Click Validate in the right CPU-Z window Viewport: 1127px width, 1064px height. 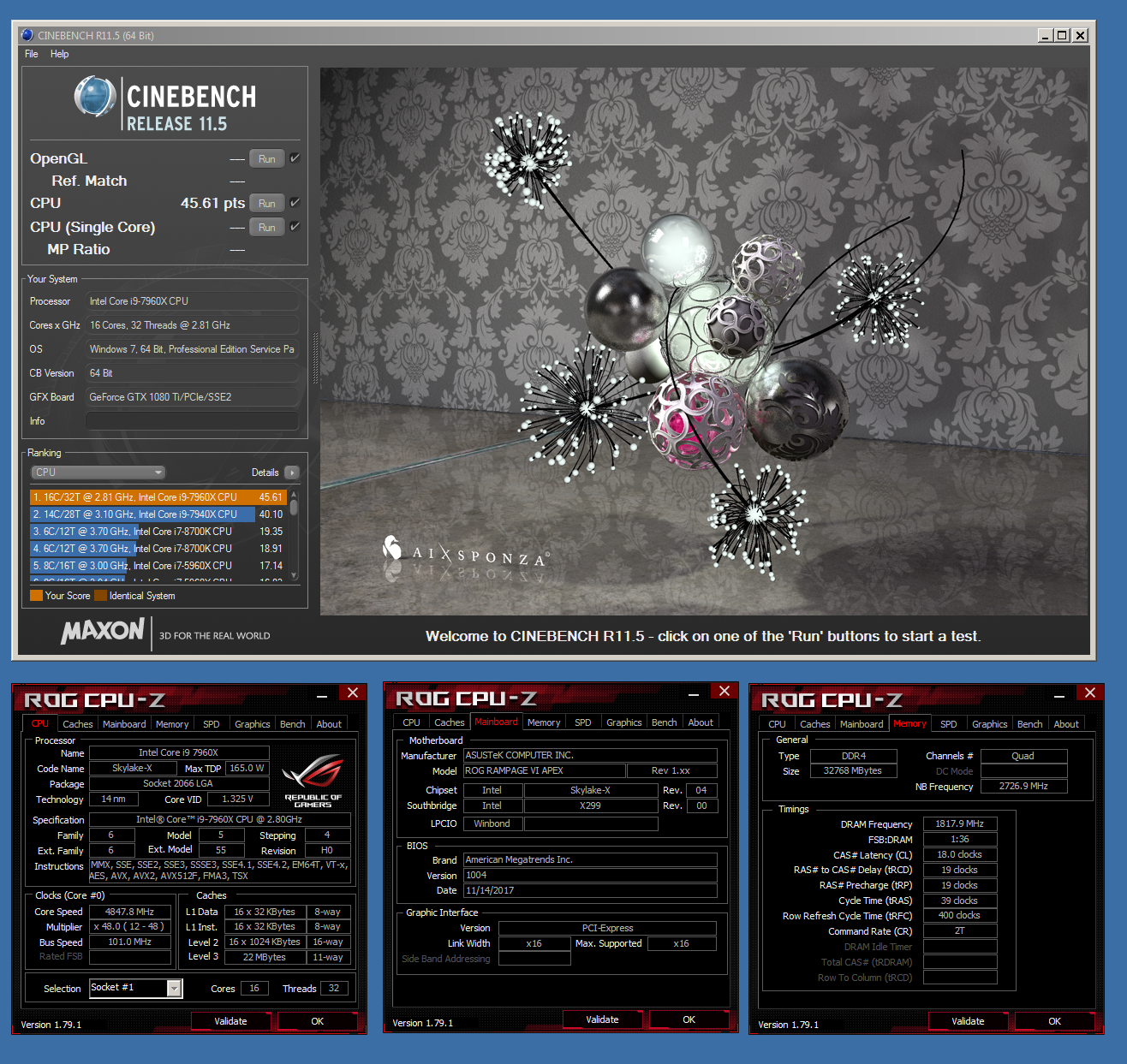pos(968,1021)
